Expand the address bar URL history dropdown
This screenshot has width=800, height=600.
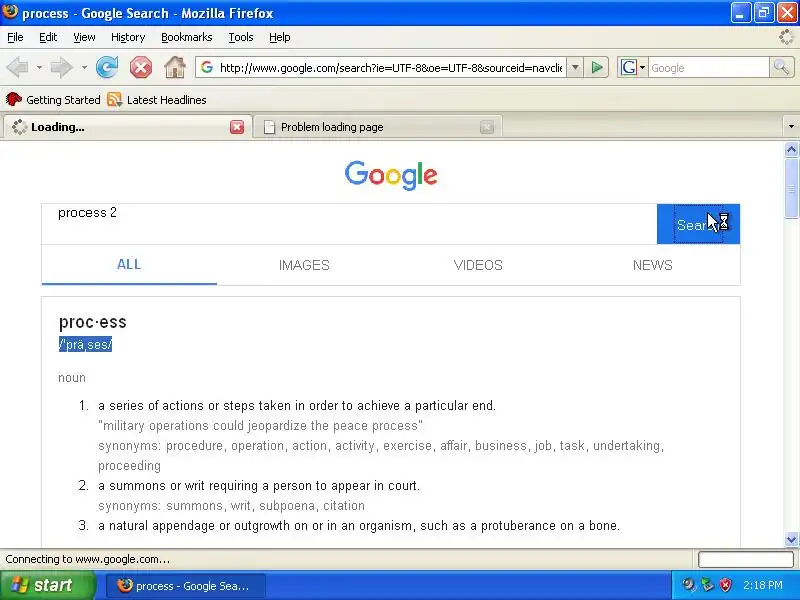pyautogui.click(x=575, y=67)
